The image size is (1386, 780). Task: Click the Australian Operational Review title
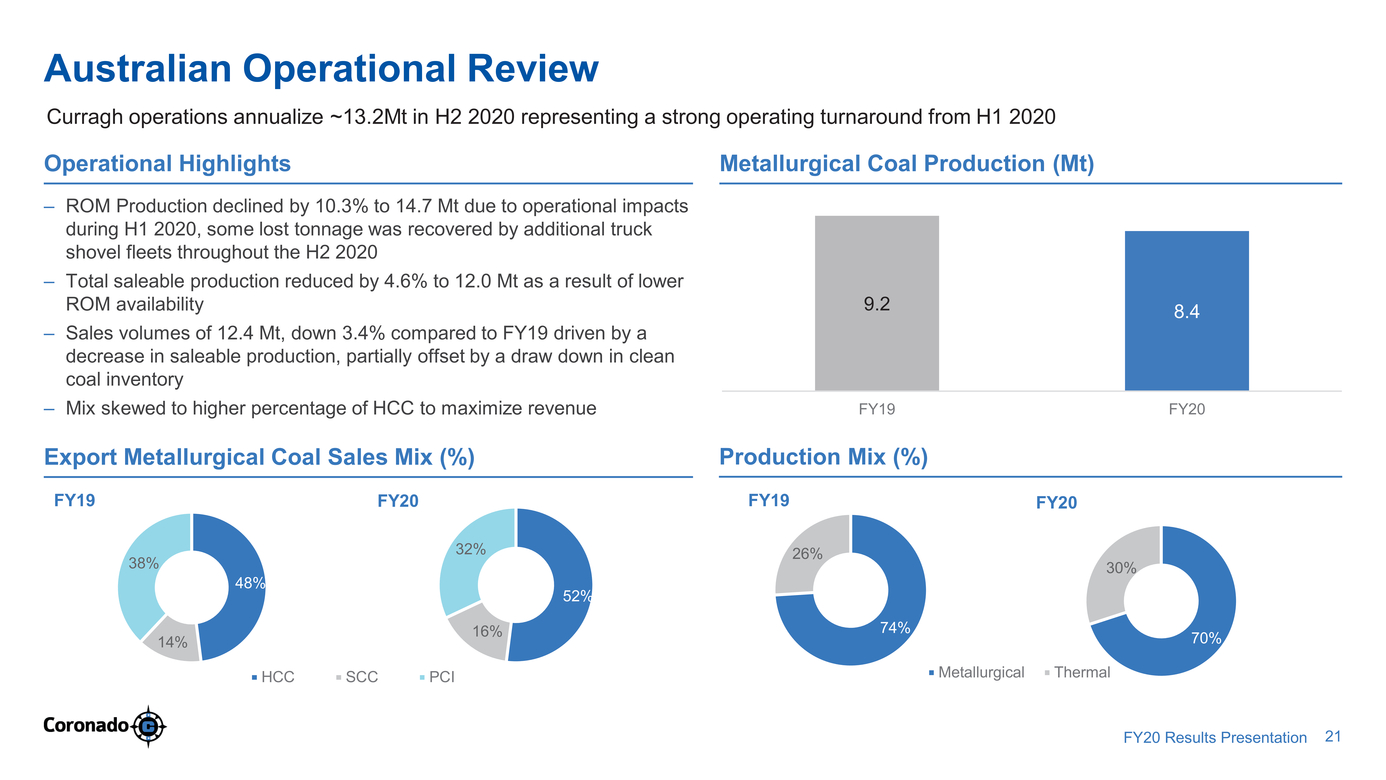point(321,69)
